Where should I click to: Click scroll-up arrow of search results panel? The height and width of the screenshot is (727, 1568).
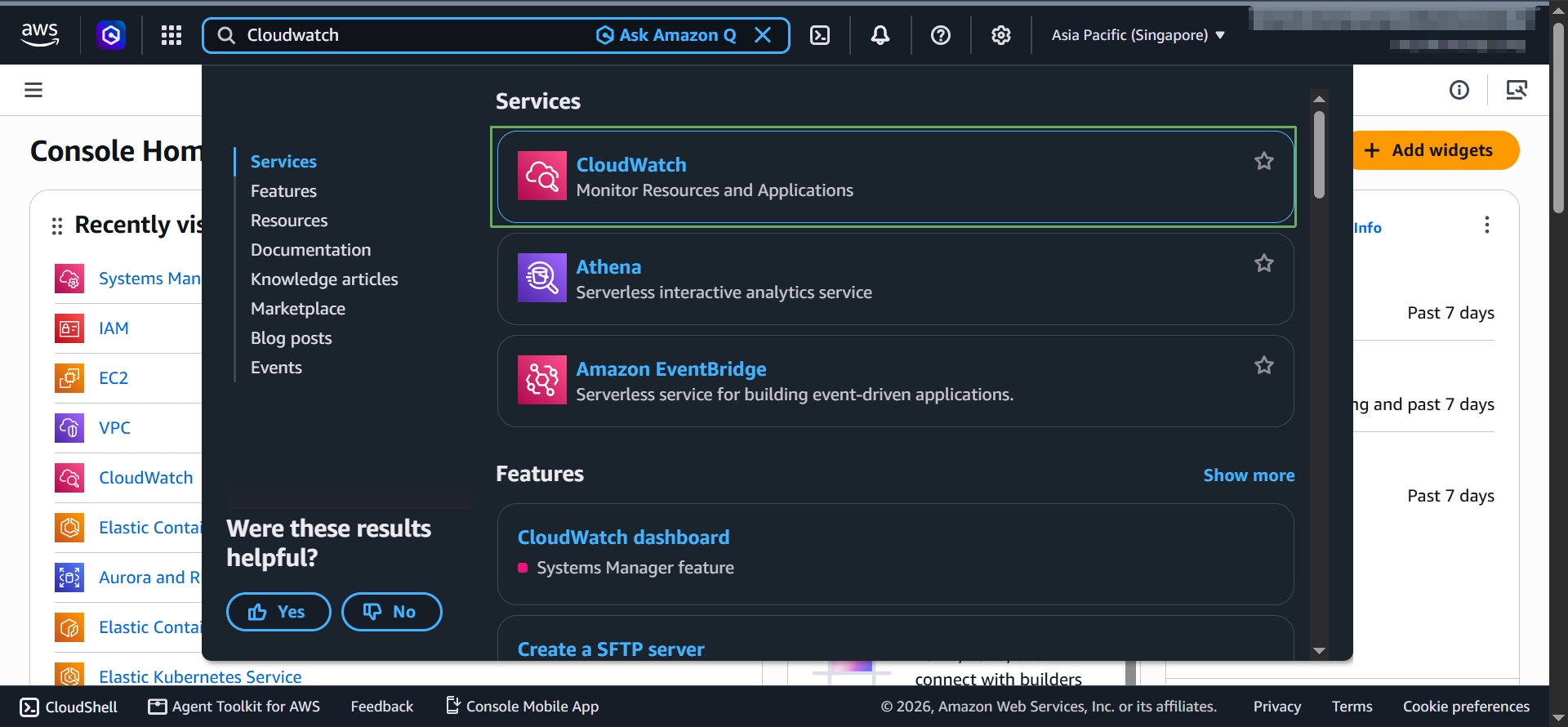pos(1319,99)
